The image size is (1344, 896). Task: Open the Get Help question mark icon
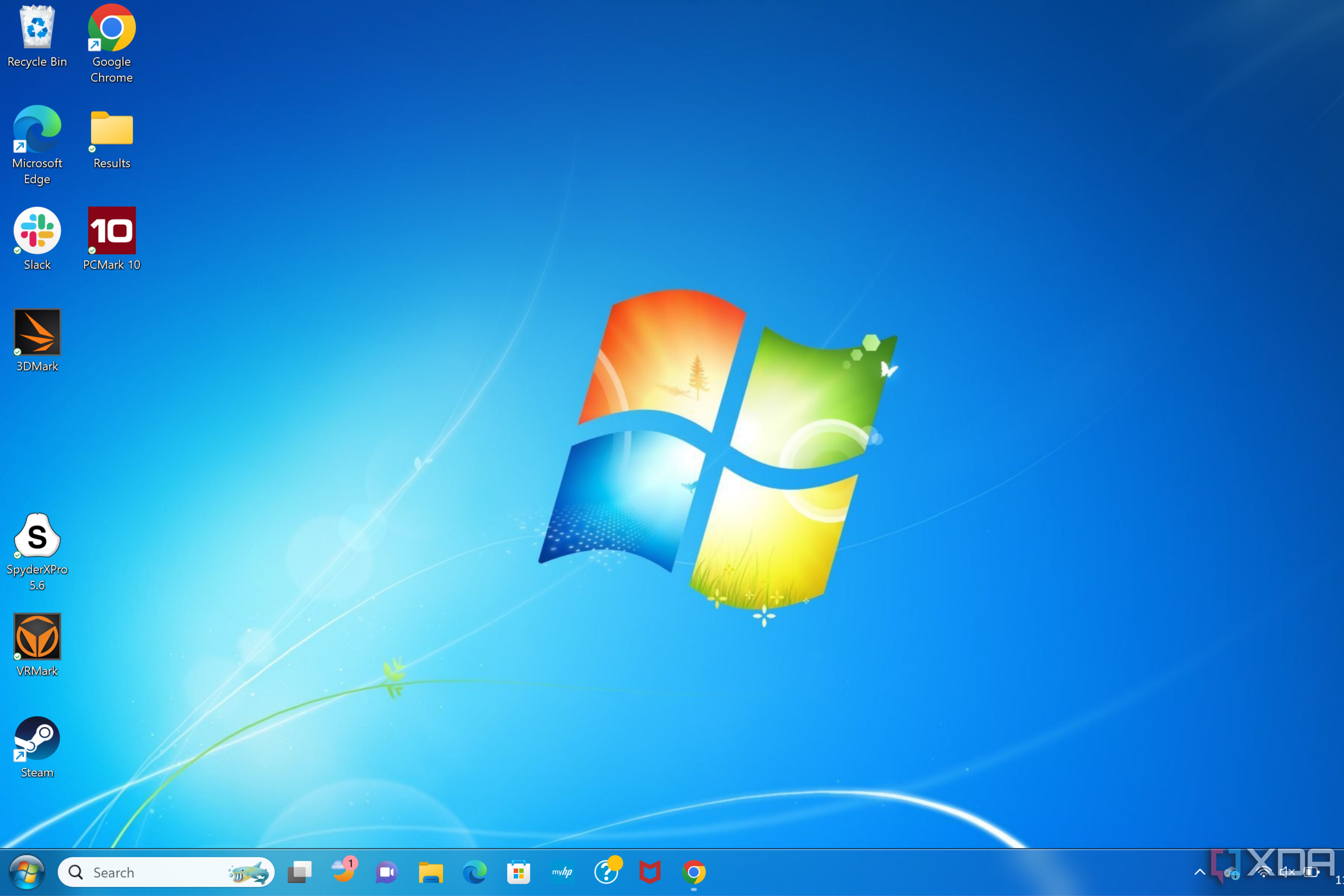(x=606, y=872)
